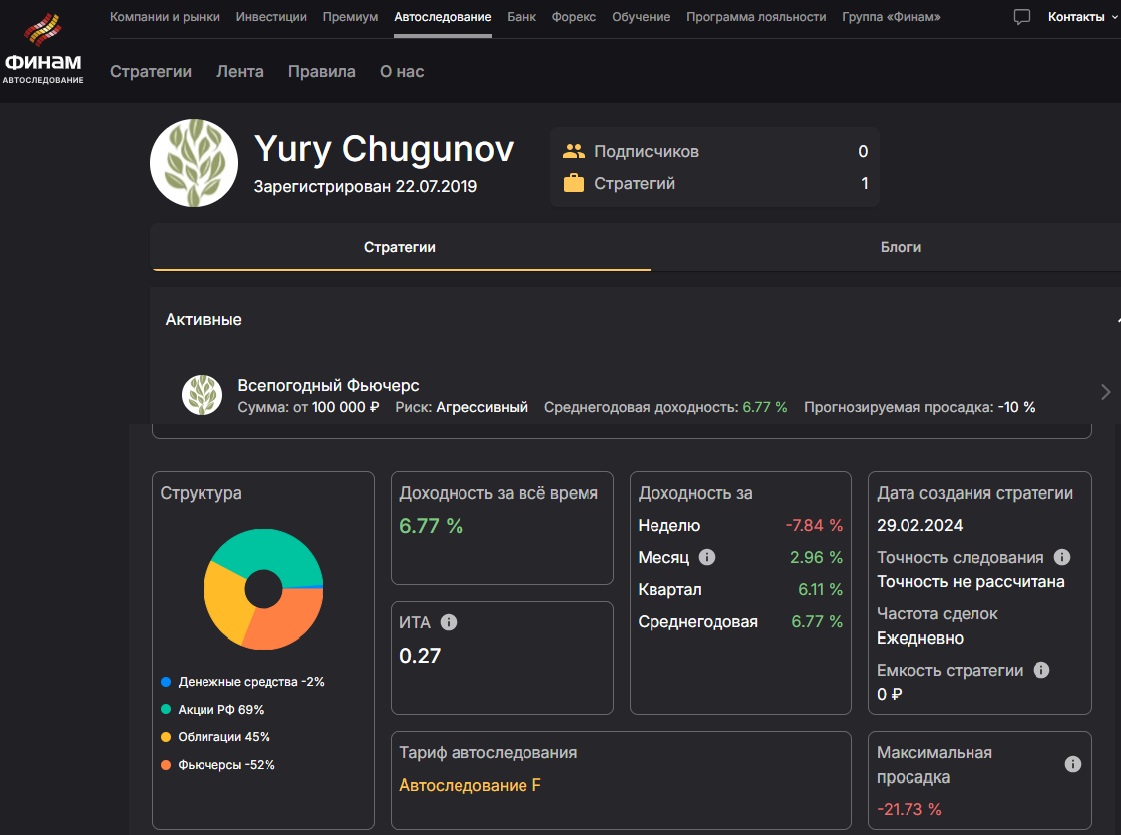Click the 6.77 % all-time return value
Viewport: 1121px width, 835px height.
click(x=431, y=526)
